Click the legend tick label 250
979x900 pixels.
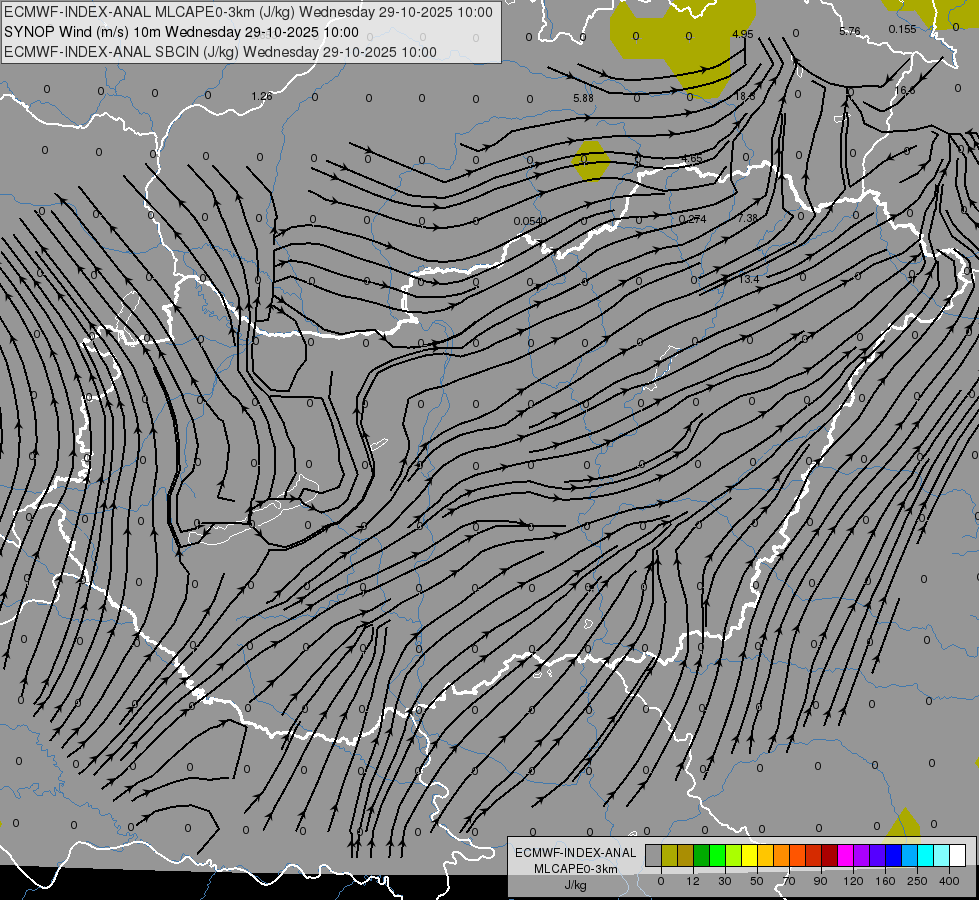917,881
